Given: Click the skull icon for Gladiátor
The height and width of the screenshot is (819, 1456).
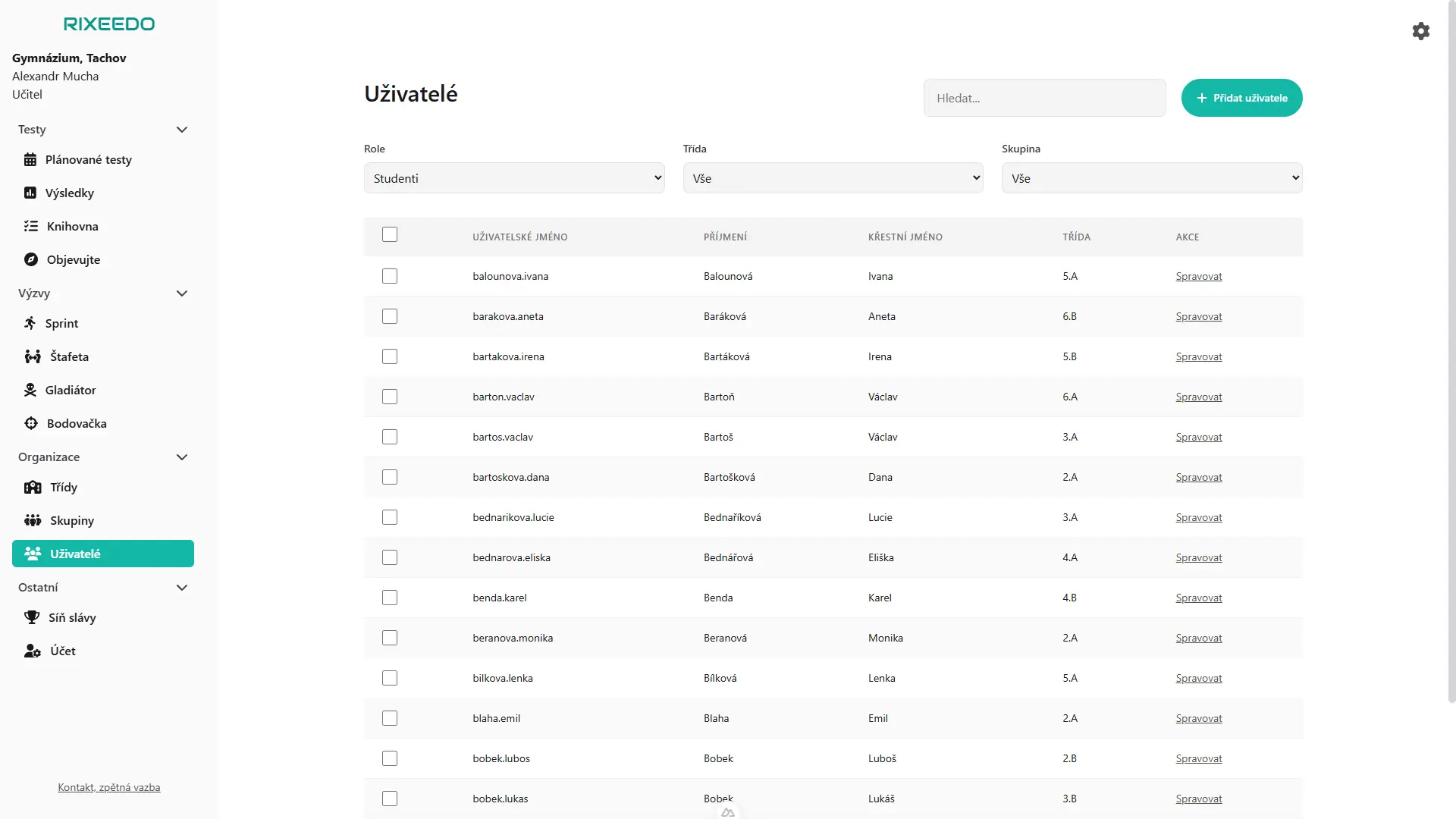Looking at the screenshot, I should pyautogui.click(x=30, y=391).
